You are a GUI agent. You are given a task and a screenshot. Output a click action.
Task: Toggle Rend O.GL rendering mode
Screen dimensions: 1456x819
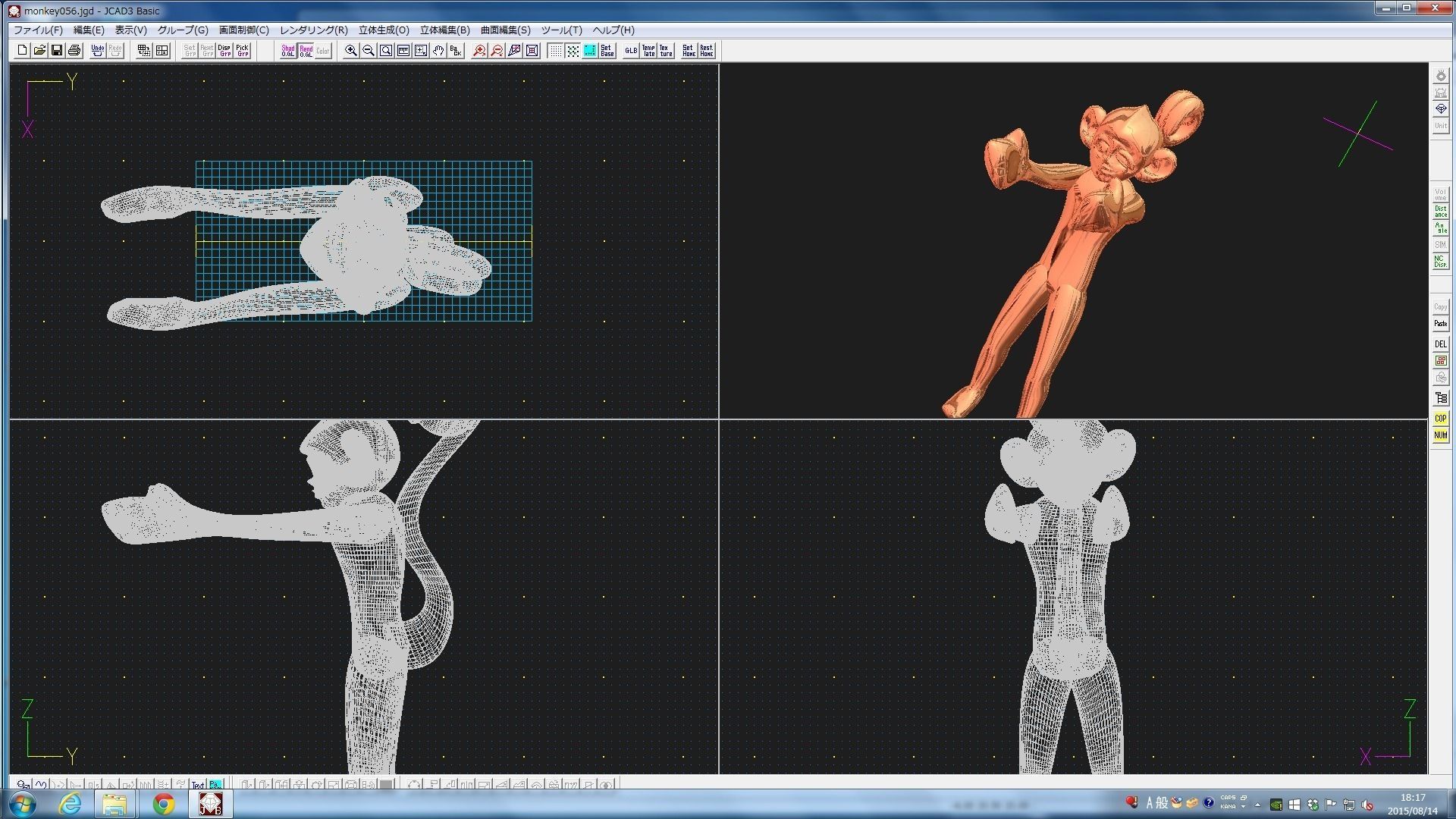coord(306,51)
